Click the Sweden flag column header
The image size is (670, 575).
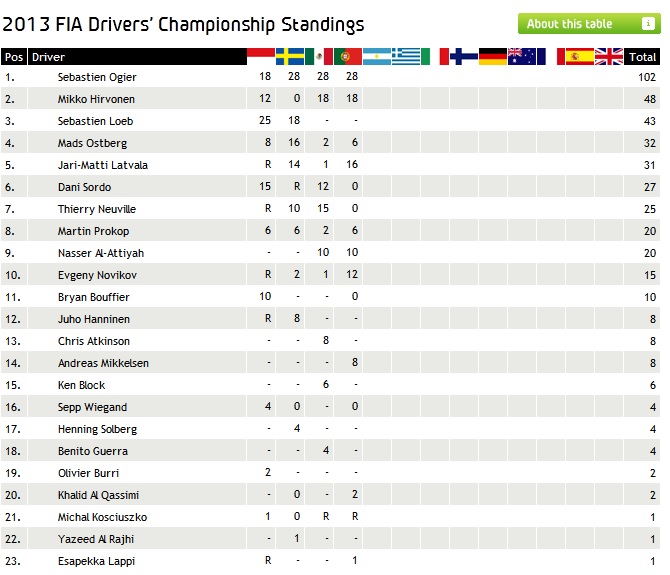[290, 57]
